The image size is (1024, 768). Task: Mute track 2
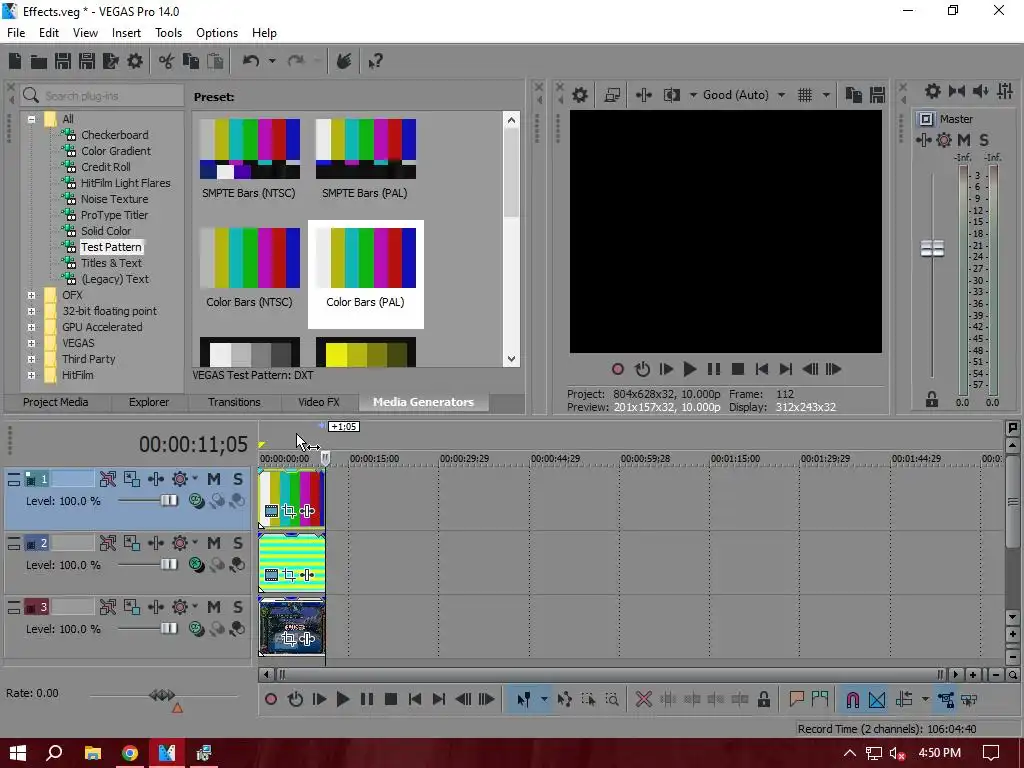pos(214,543)
